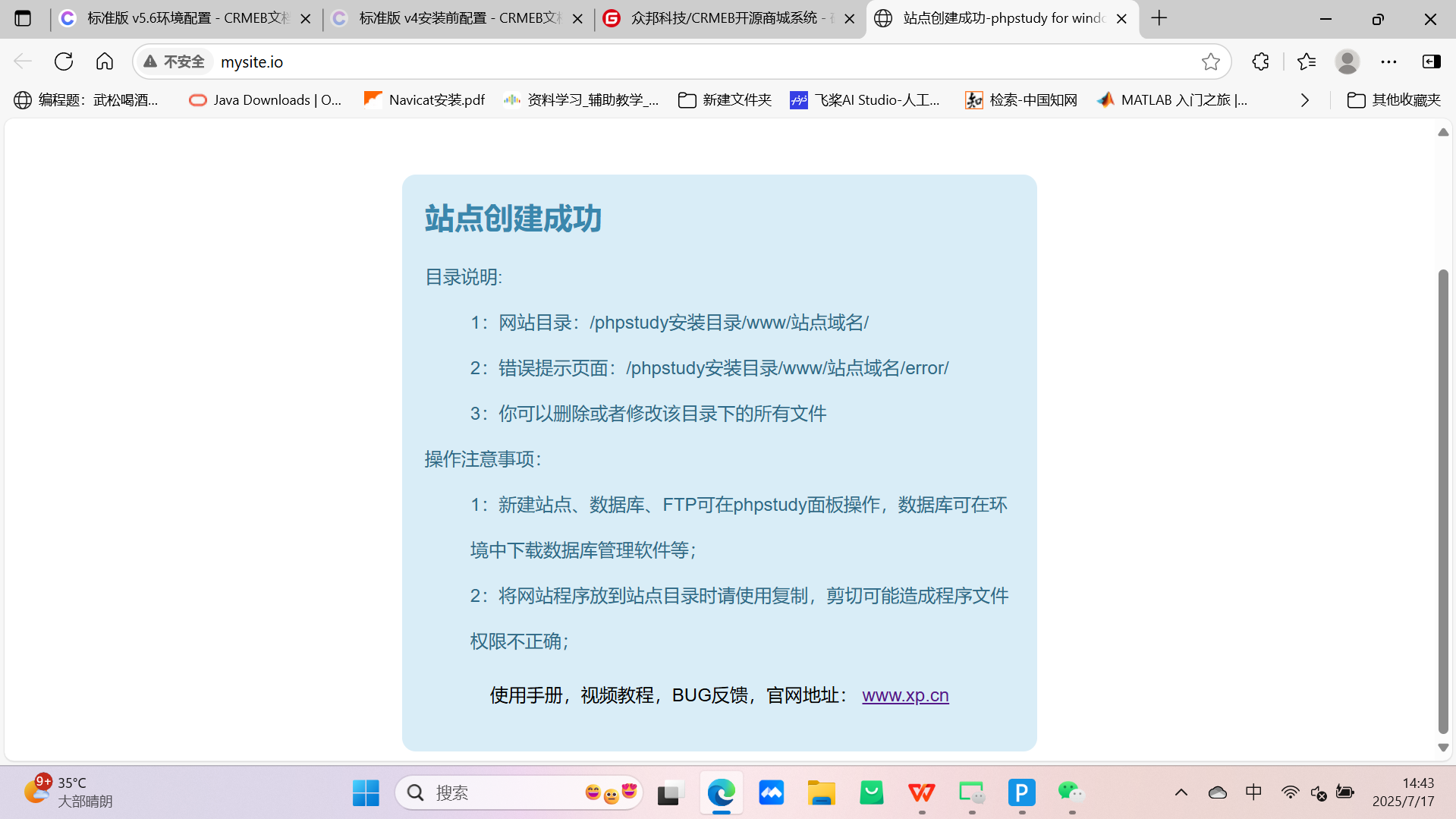
Task: Open WPS Office from taskbar
Action: point(921,792)
